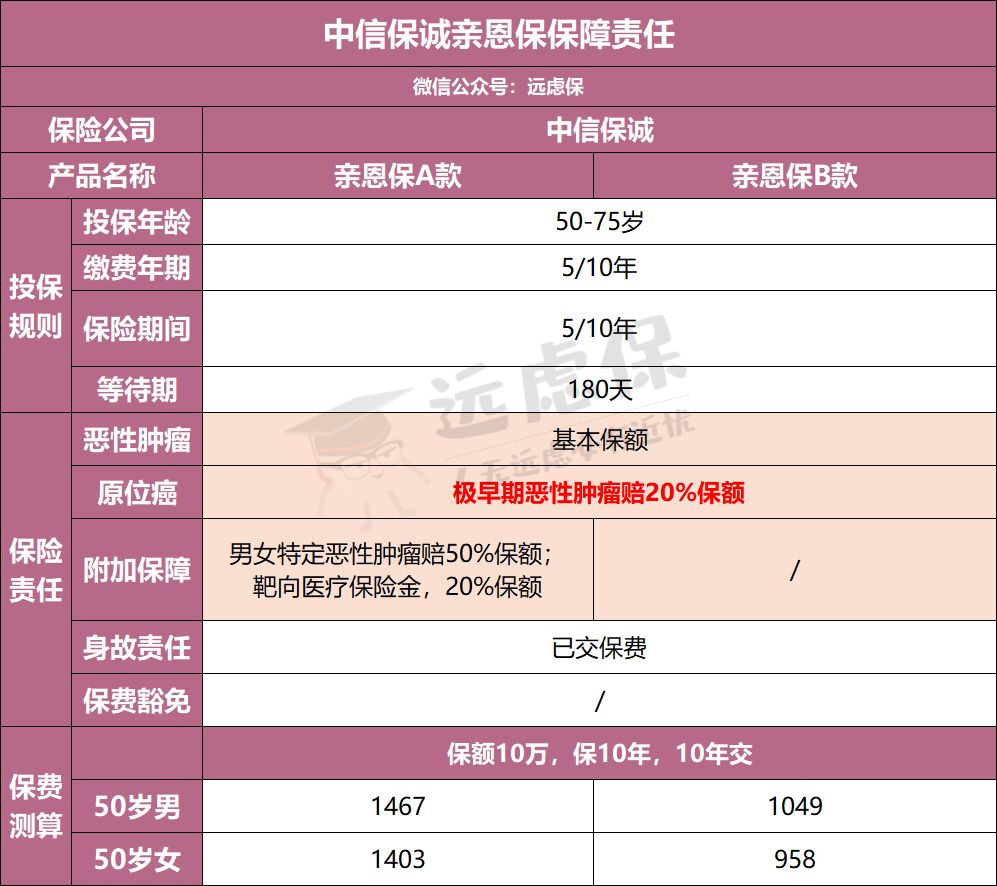Click the premium value 1049
997x886 pixels.
[794, 806]
